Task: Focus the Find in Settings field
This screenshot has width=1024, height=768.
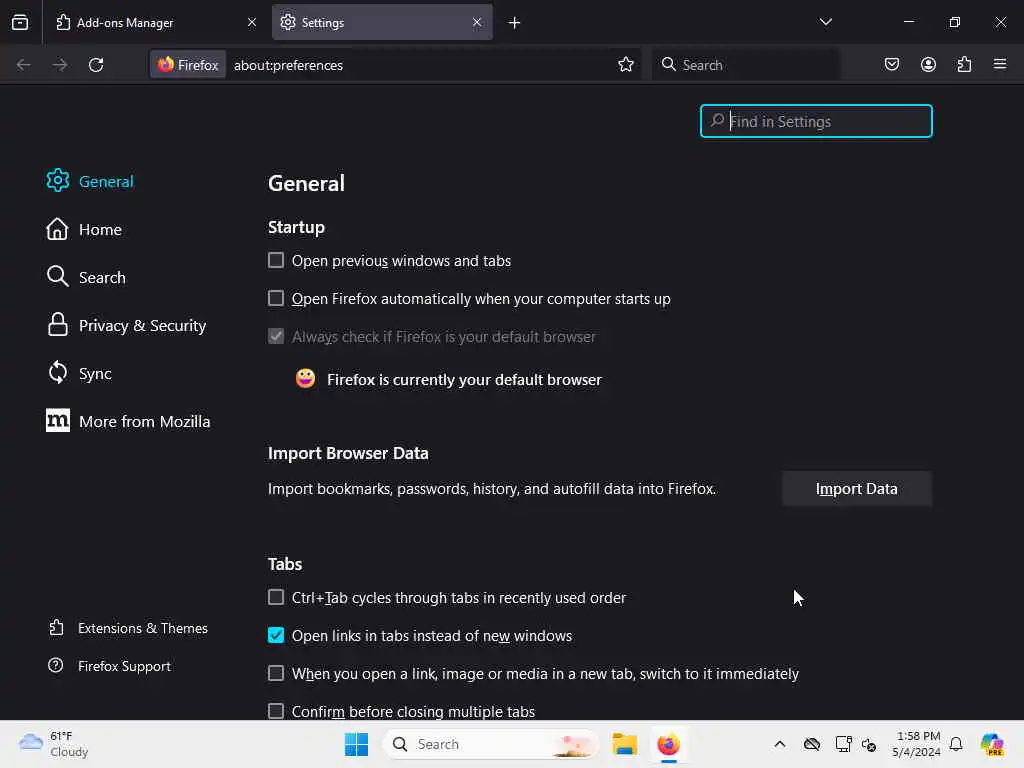Action: (x=816, y=121)
